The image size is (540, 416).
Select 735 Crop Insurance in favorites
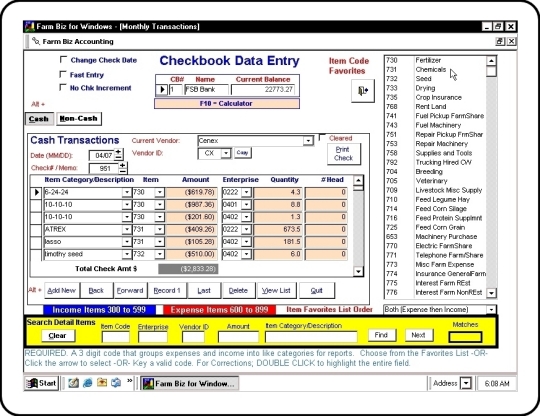click(435, 97)
